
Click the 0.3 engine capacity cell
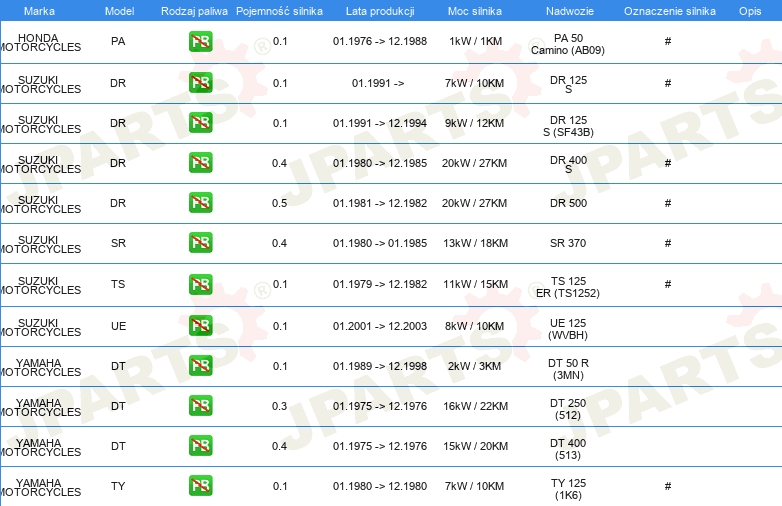pos(279,406)
